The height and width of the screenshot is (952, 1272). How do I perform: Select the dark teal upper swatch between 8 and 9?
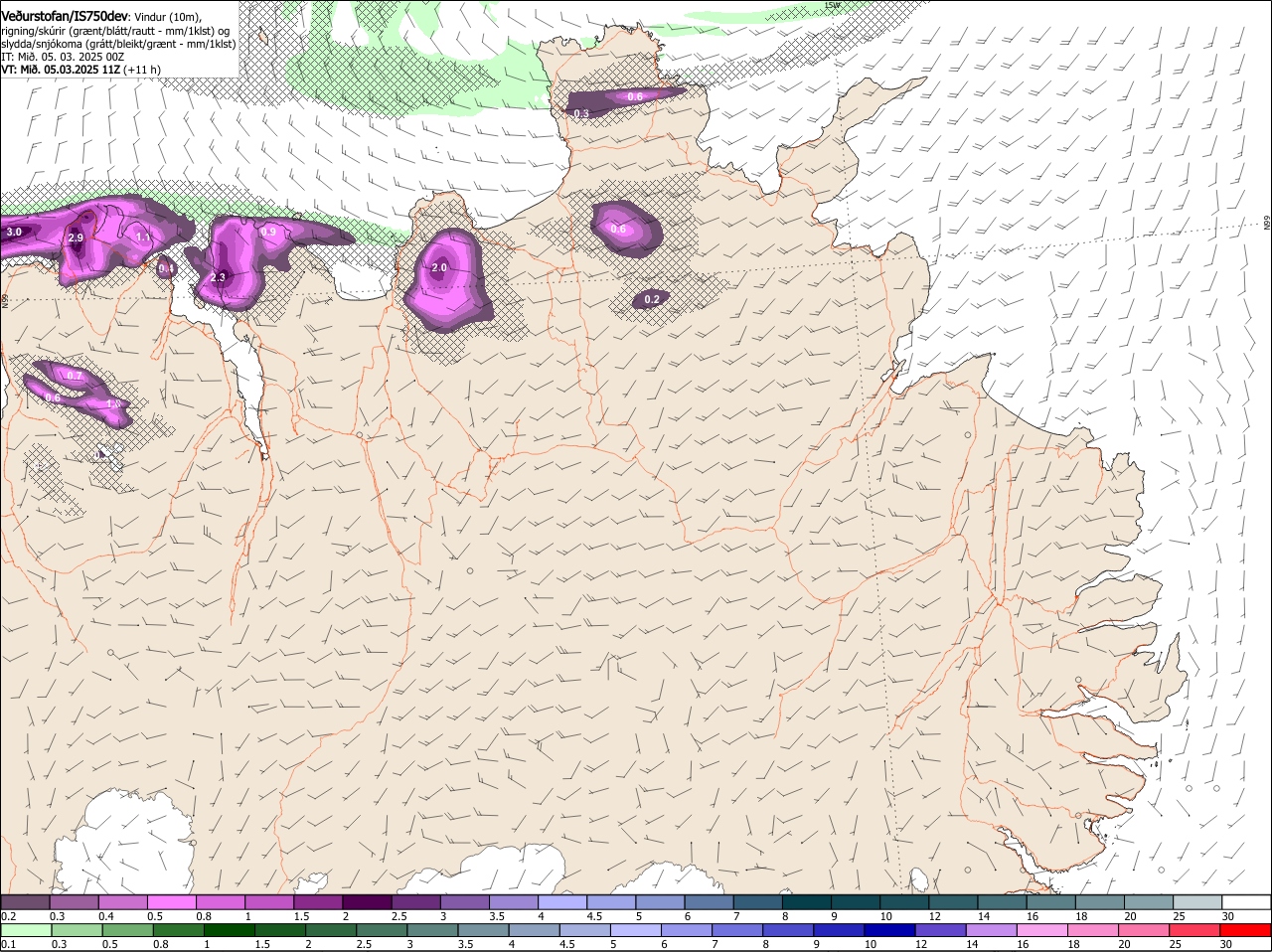pyautogui.click(x=806, y=901)
